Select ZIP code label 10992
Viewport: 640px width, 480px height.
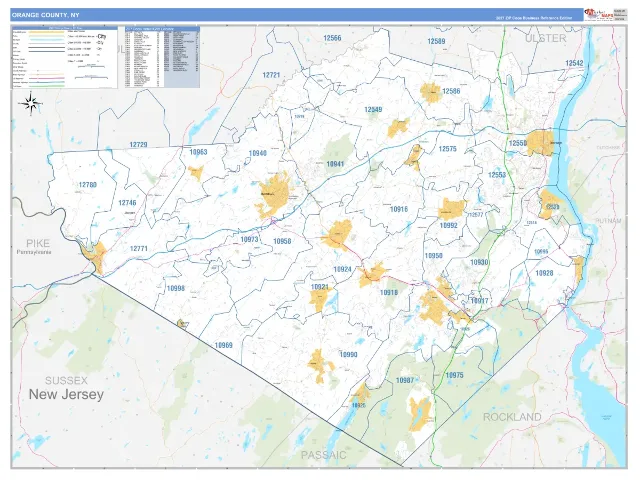pos(449,225)
